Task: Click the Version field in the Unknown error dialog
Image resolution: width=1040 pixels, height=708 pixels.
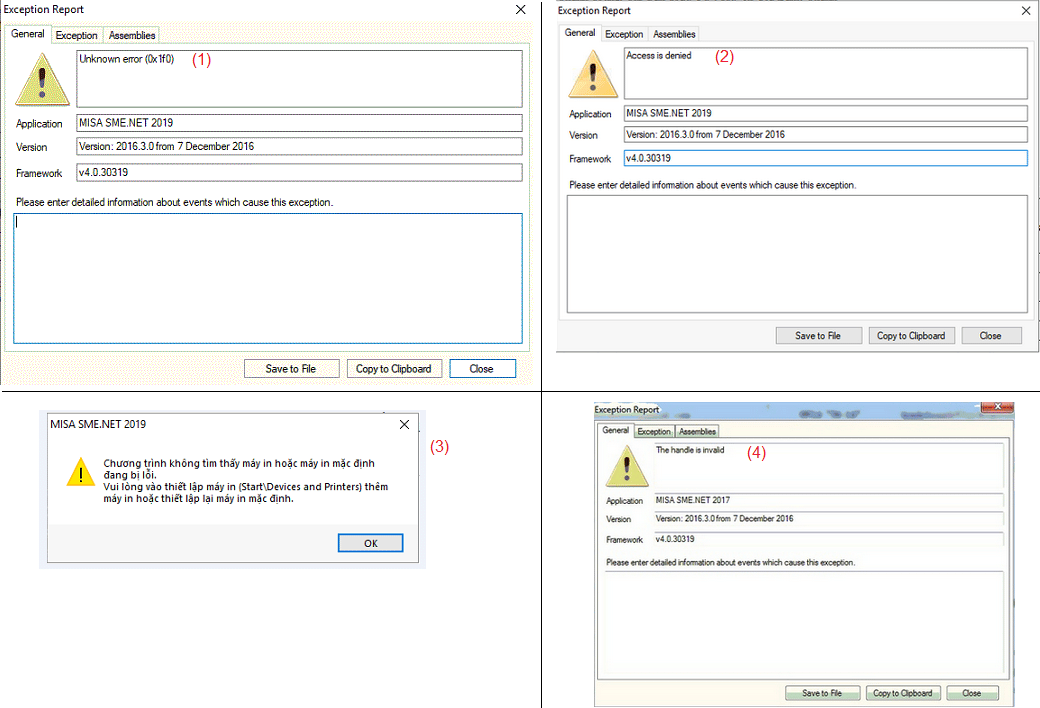Action: (x=299, y=147)
